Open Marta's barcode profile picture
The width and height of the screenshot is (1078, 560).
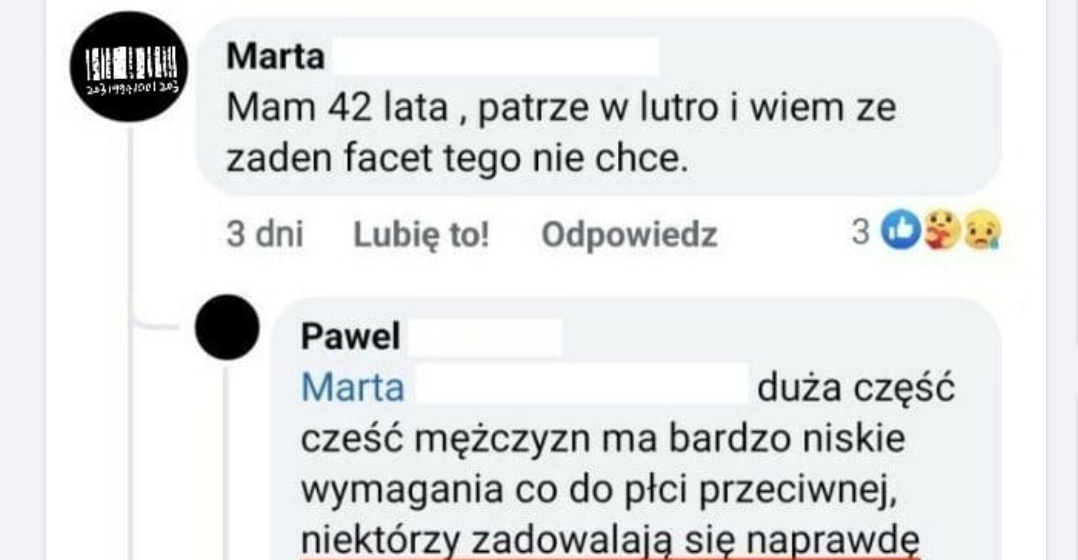(x=129, y=67)
